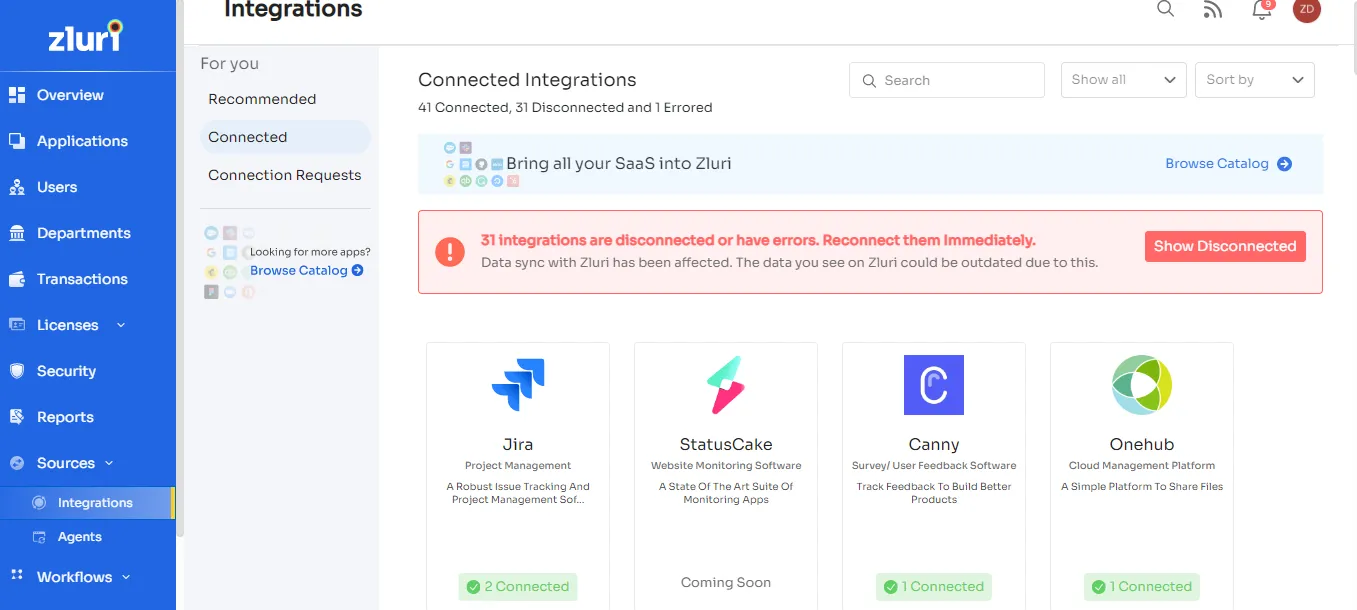Click the 2 Connected badge on Jira
The width and height of the screenshot is (1357, 610).
point(518,587)
